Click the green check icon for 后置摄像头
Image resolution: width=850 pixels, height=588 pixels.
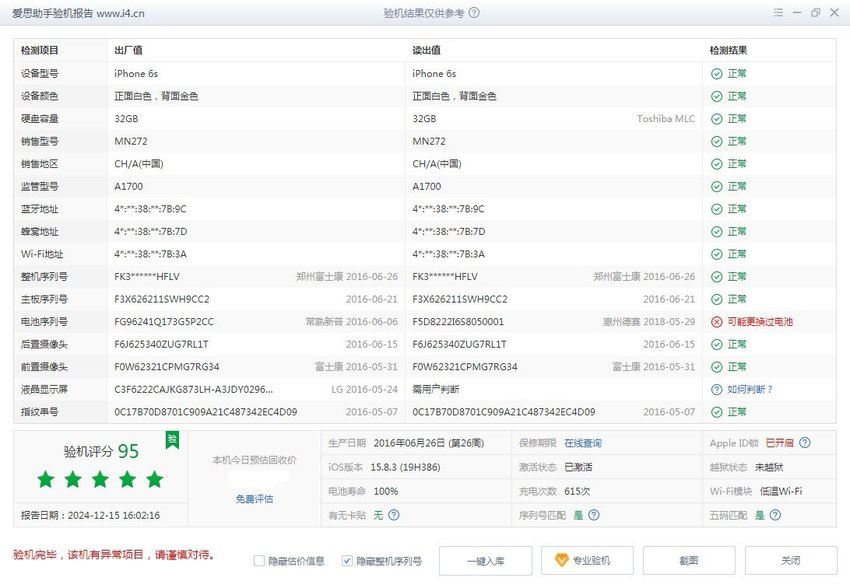point(717,345)
